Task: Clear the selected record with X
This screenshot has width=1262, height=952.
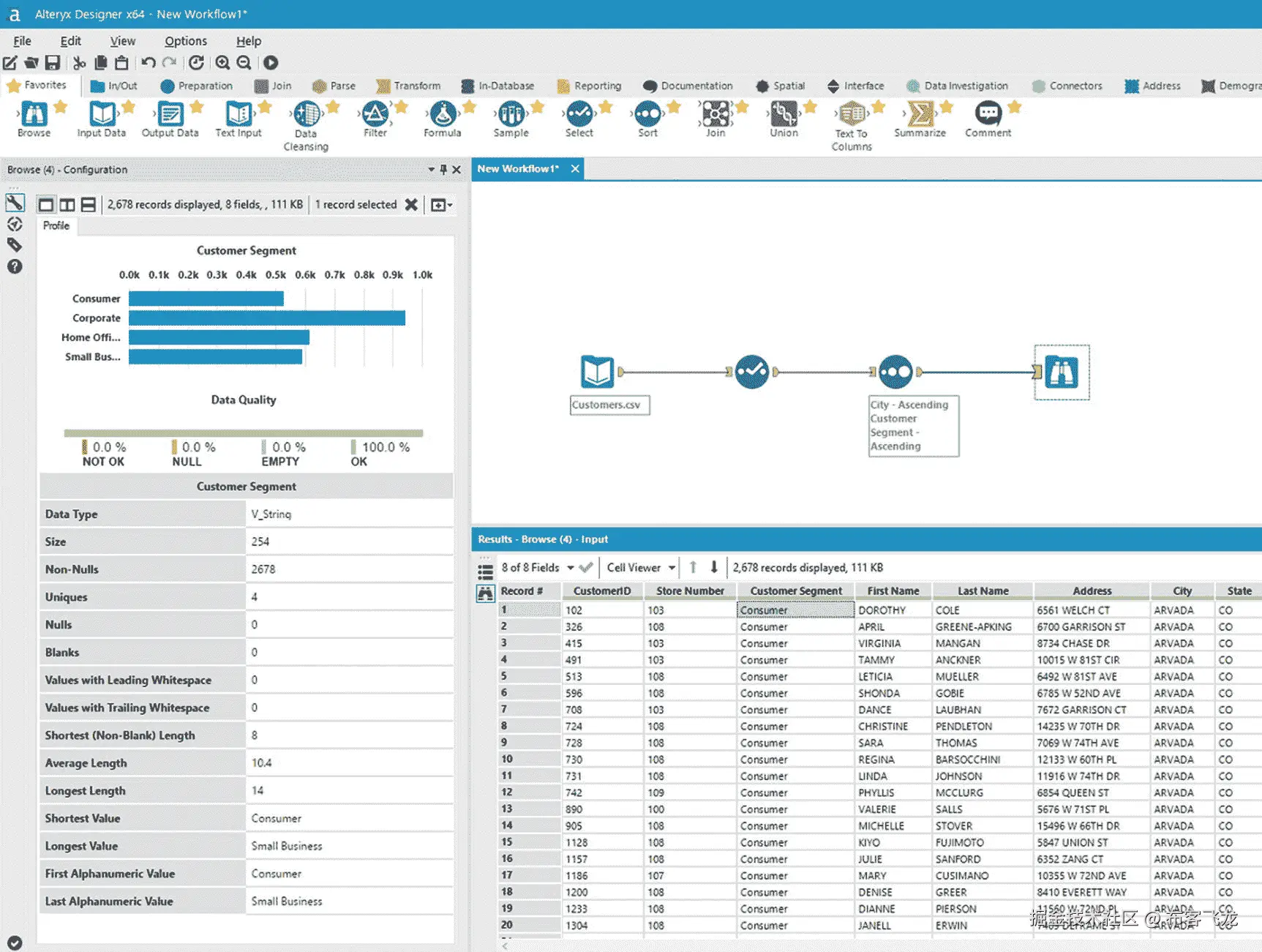Action: point(411,205)
